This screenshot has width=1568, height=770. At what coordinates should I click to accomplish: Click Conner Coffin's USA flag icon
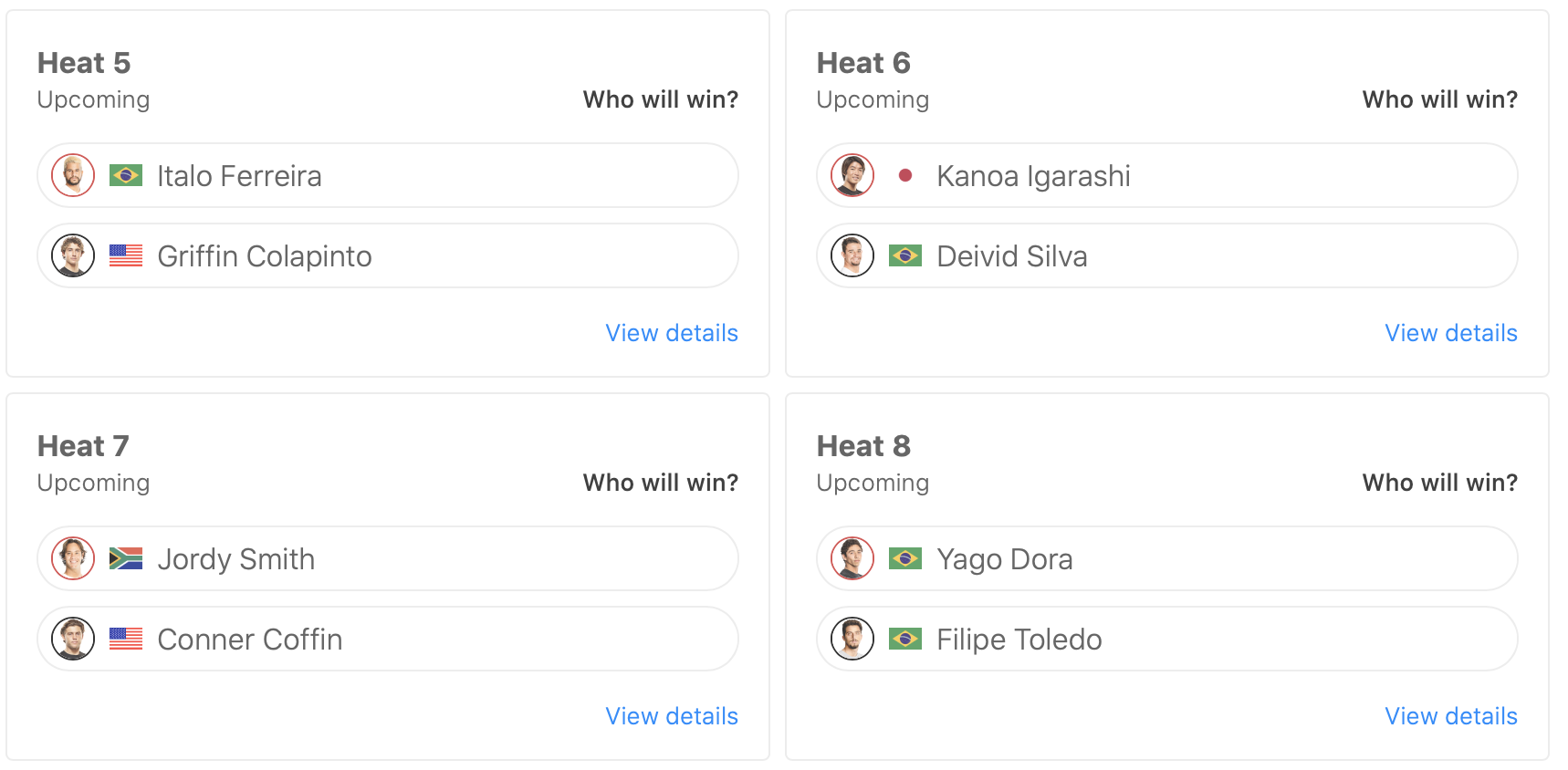[x=126, y=639]
